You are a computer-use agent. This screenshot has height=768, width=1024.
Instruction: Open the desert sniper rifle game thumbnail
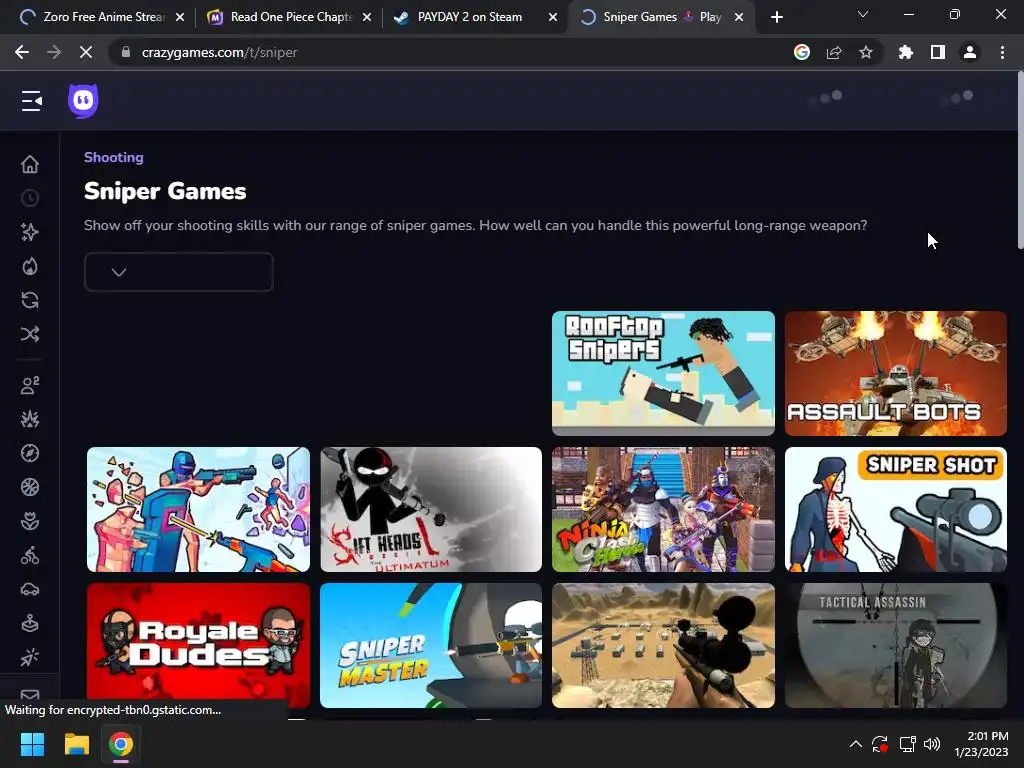click(x=663, y=645)
